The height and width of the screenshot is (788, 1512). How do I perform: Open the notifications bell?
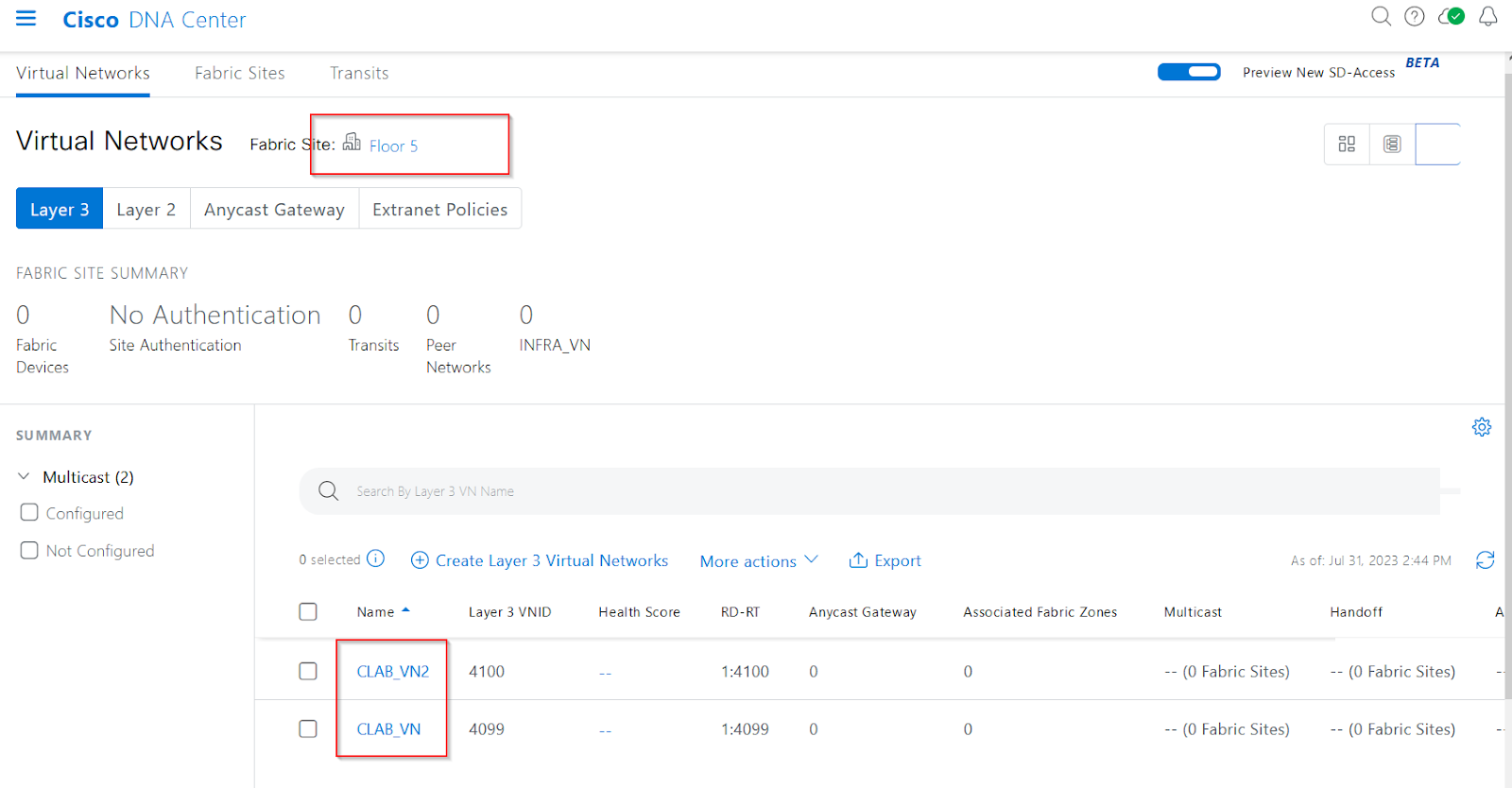(x=1488, y=16)
